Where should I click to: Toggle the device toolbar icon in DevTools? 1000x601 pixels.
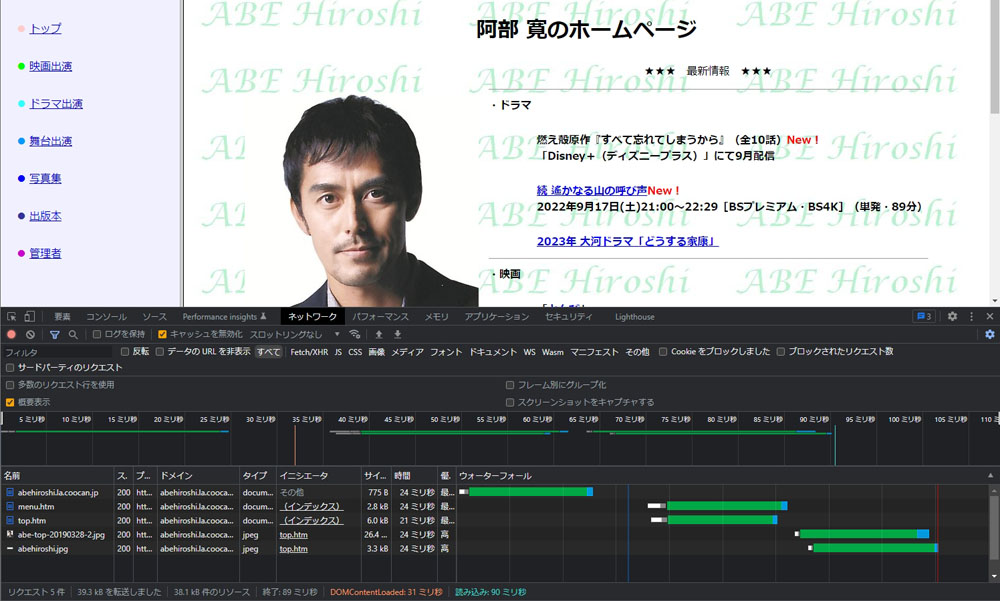click(x=29, y=316)
